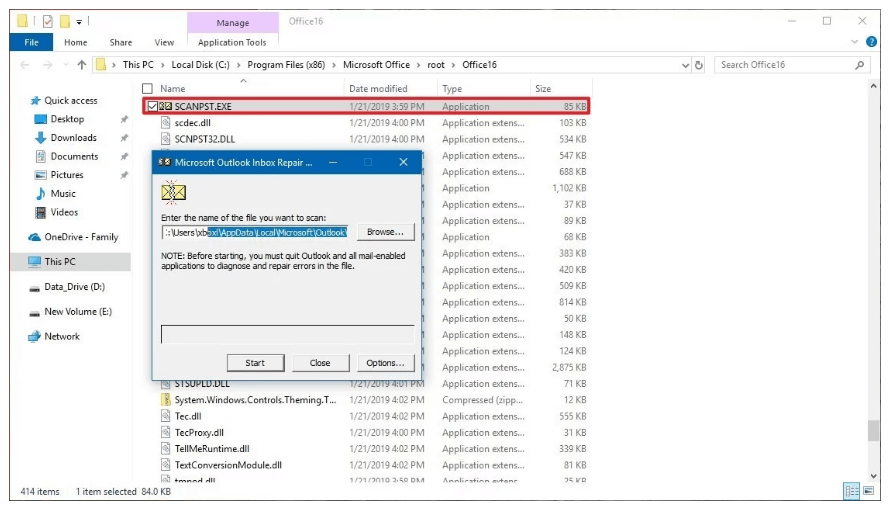
Task: Select This PC in the sidebar
Action: [71, 262]
